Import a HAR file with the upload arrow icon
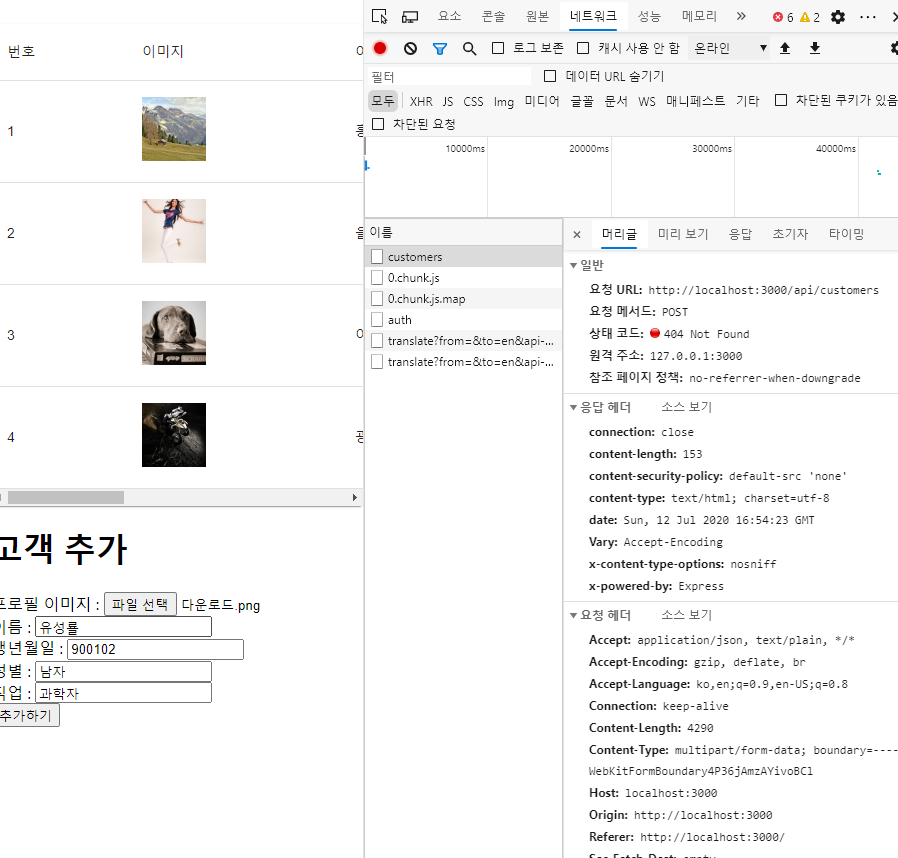Screen dimensions: 898x858 point(785,48)
